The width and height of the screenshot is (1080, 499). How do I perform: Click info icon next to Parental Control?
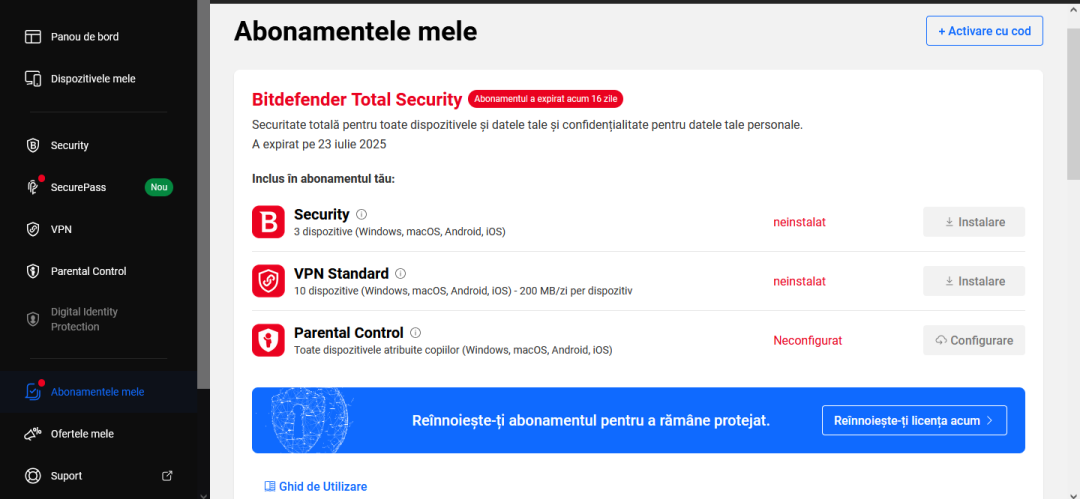click(x=415, y=333)
